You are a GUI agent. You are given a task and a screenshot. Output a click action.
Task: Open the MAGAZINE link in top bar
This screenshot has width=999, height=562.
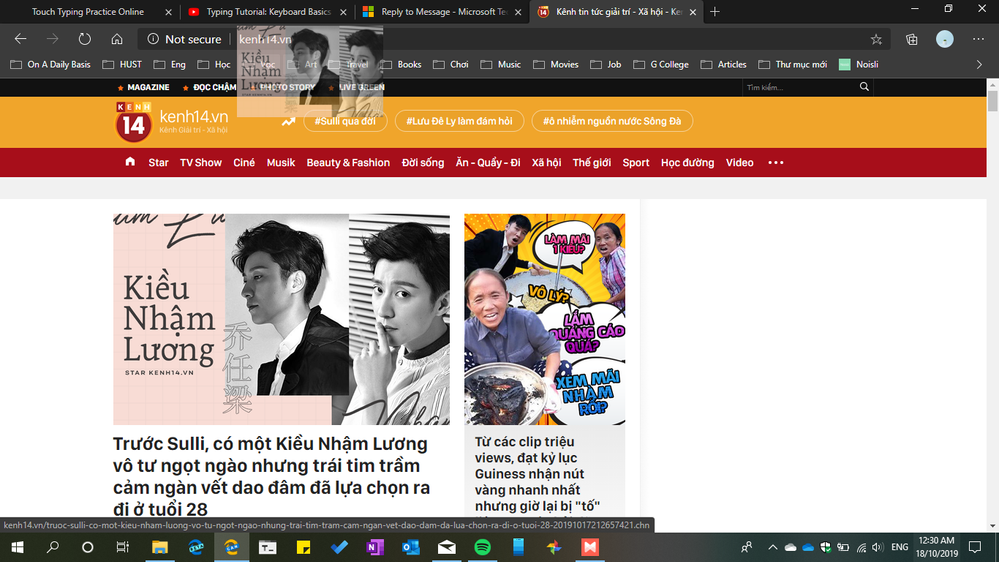click(x=148, y=87)
